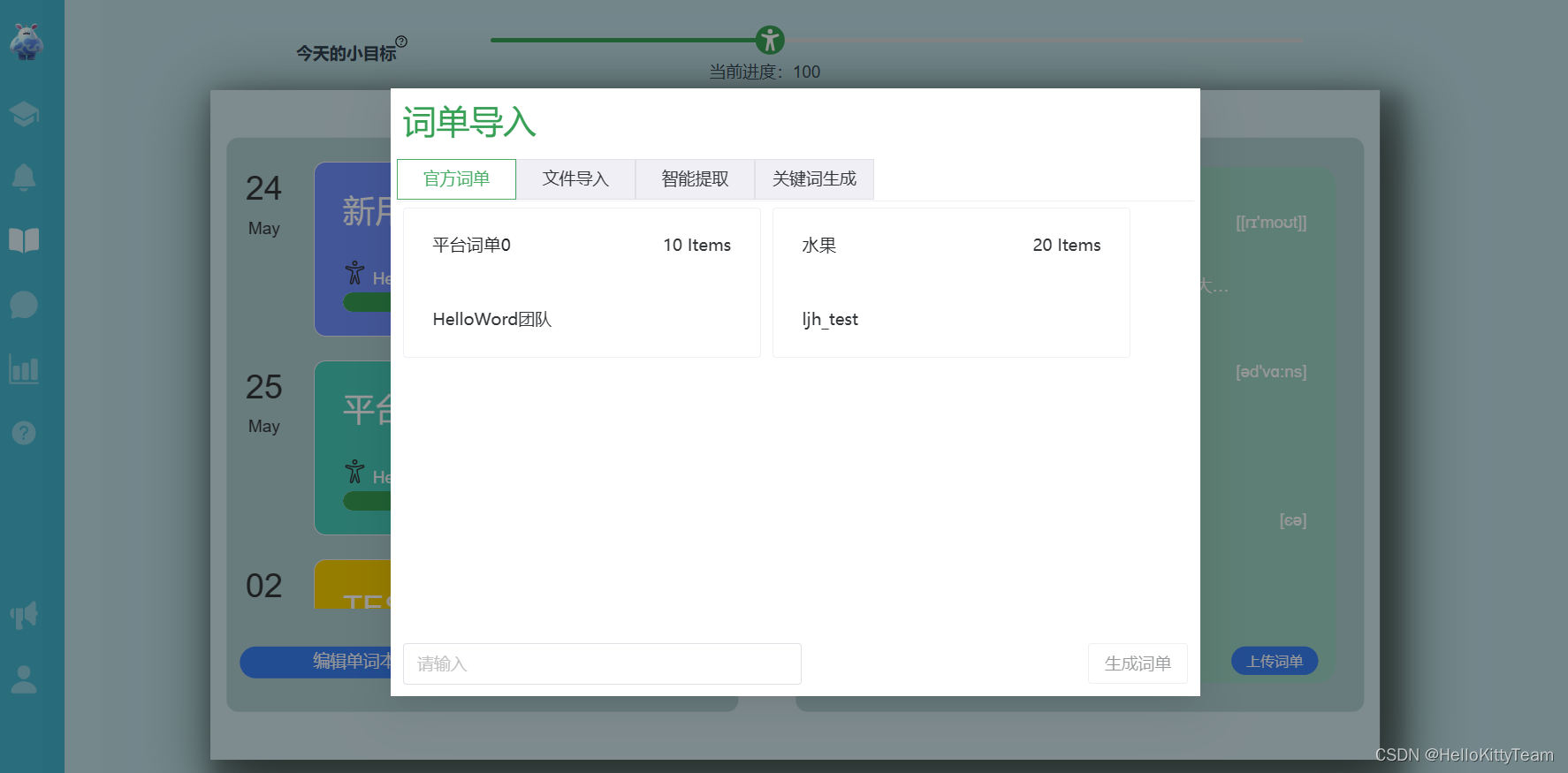1568x773 pixels.
Task: Click the rabbit mascot logo in sidebar
Action: pos(27,42)
